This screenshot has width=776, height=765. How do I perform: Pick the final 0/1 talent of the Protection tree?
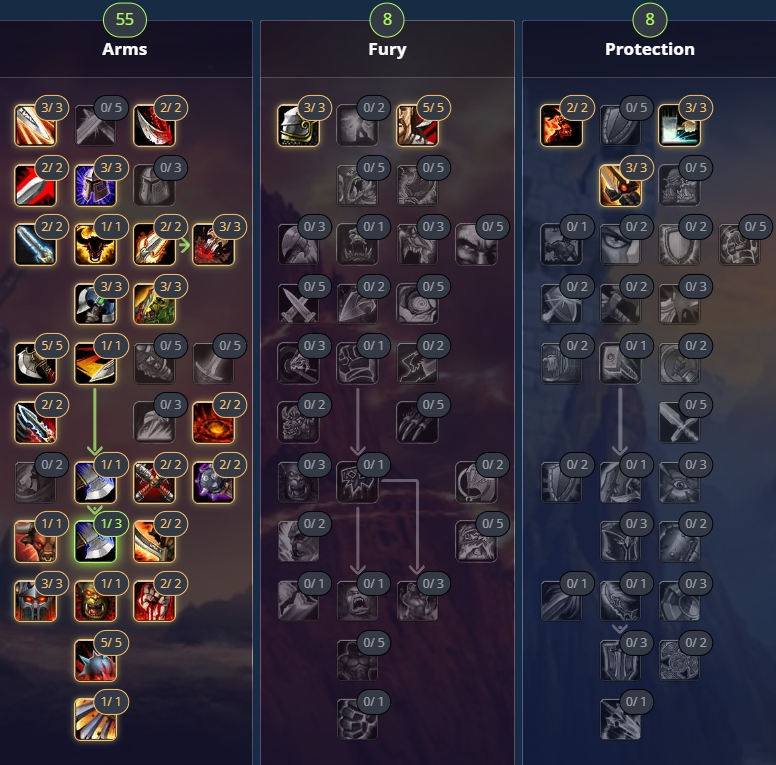click(x=620, y=719)
